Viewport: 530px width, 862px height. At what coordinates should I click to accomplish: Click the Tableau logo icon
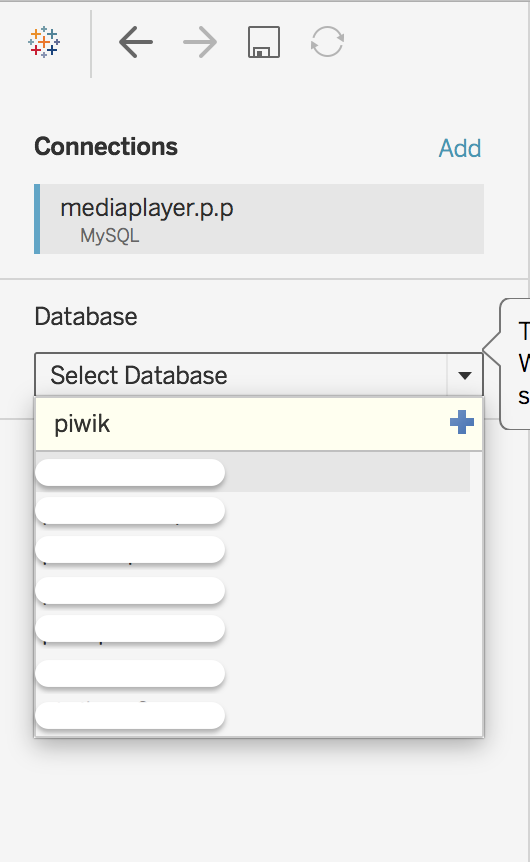(x=44, y=42)
